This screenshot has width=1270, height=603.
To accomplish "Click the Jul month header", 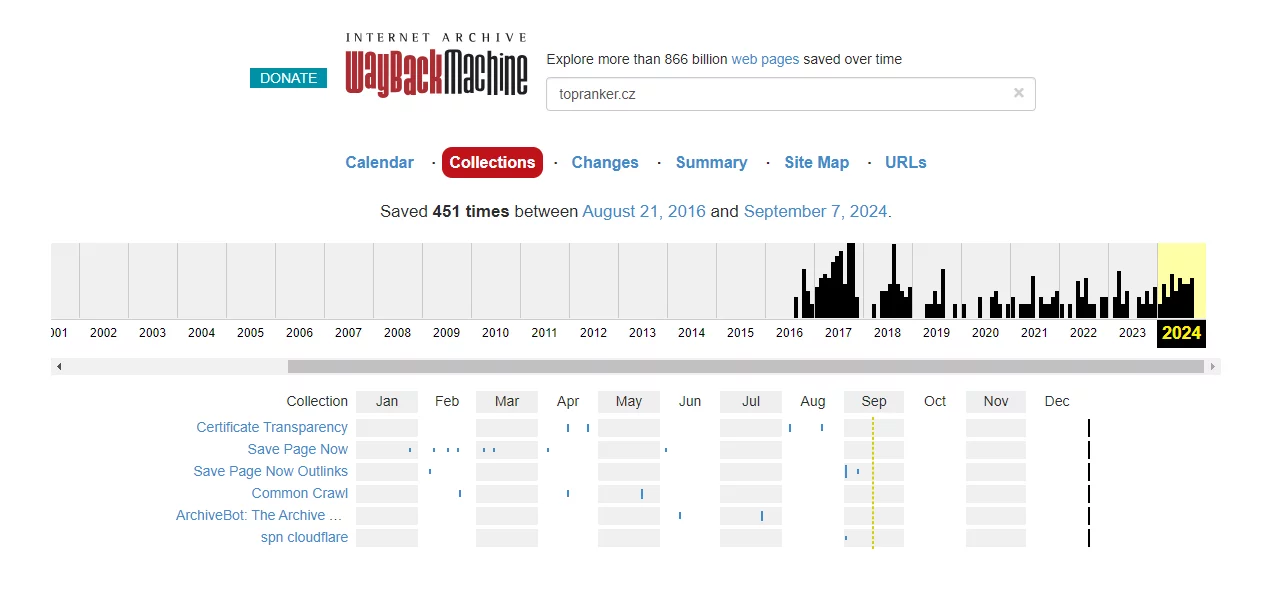I will (x=751, y=401).
